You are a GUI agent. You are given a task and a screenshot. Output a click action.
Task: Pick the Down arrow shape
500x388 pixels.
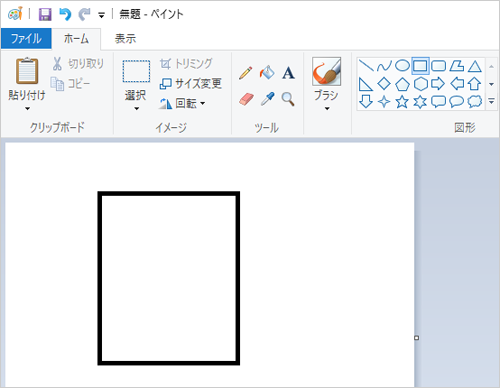click(x=366, y=101)
